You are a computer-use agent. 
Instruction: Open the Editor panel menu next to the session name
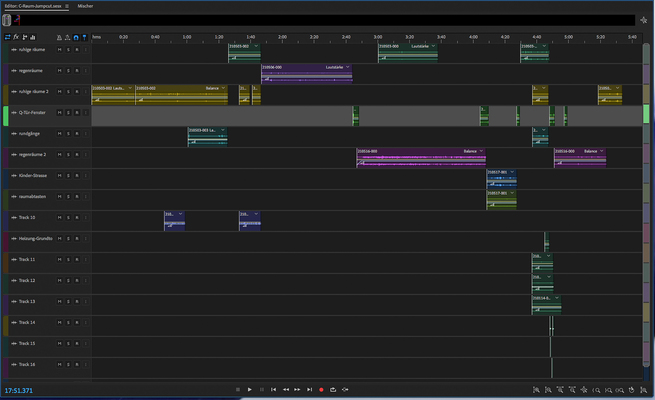(x=69, y=5)
